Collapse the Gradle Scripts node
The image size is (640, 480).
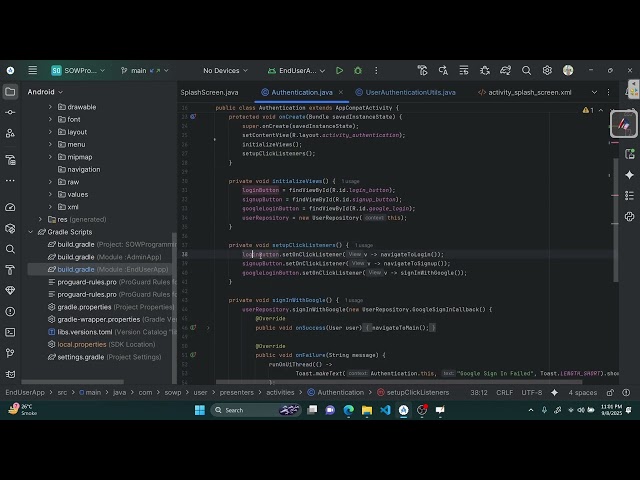click(x=31, y=232)
